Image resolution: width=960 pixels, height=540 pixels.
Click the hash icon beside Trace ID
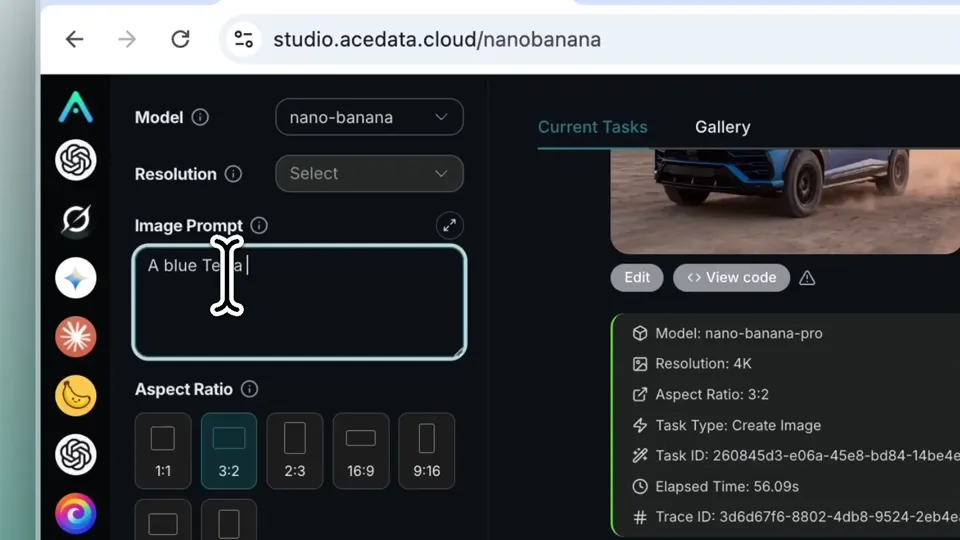tap(640, 517)
